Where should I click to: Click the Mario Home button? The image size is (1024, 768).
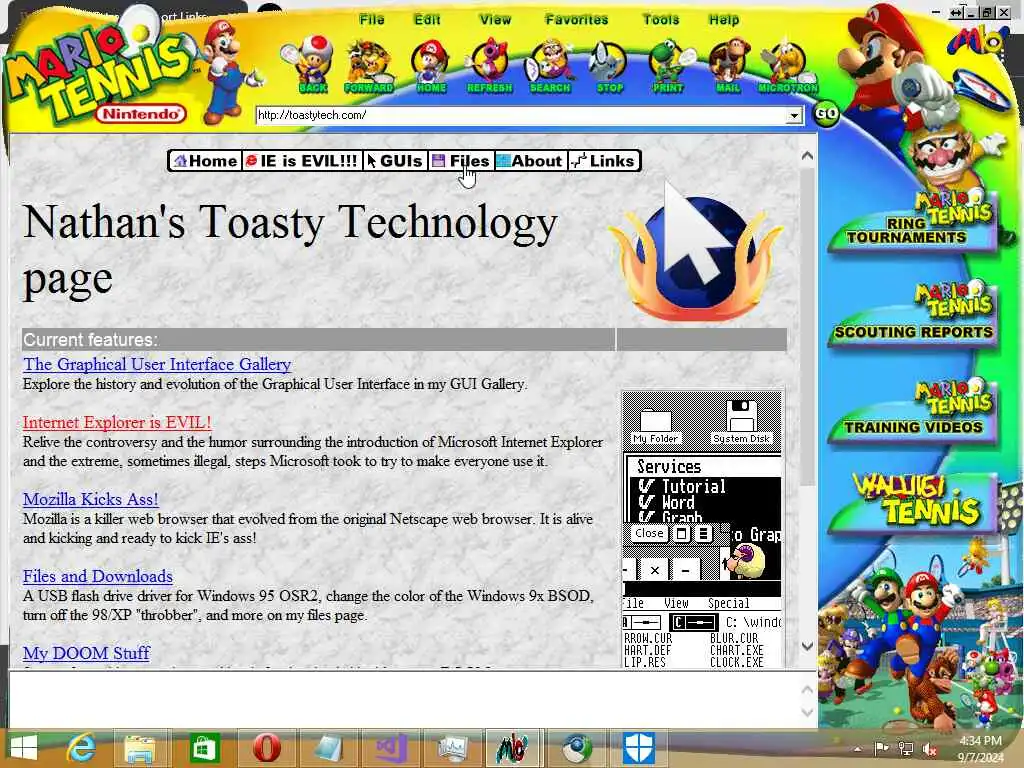pos(430,65)
